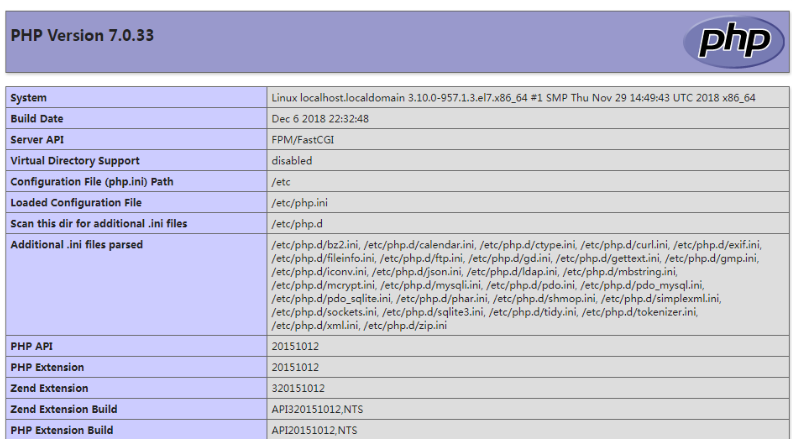Select the disabled value for virtual directory
This screenshot has height=441, width=792.
(291, 161)
